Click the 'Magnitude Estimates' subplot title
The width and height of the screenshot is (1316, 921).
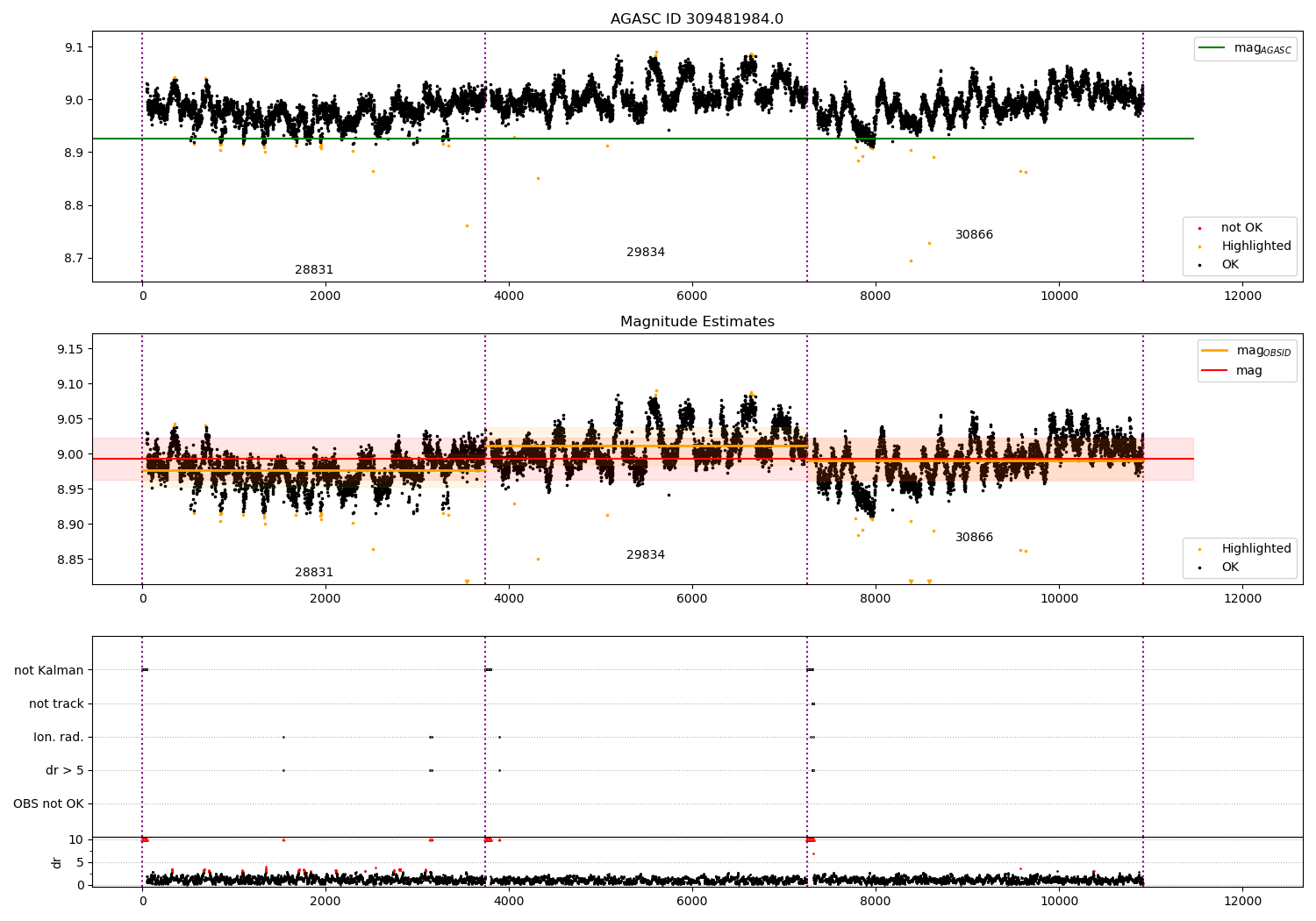pos(697,322)
